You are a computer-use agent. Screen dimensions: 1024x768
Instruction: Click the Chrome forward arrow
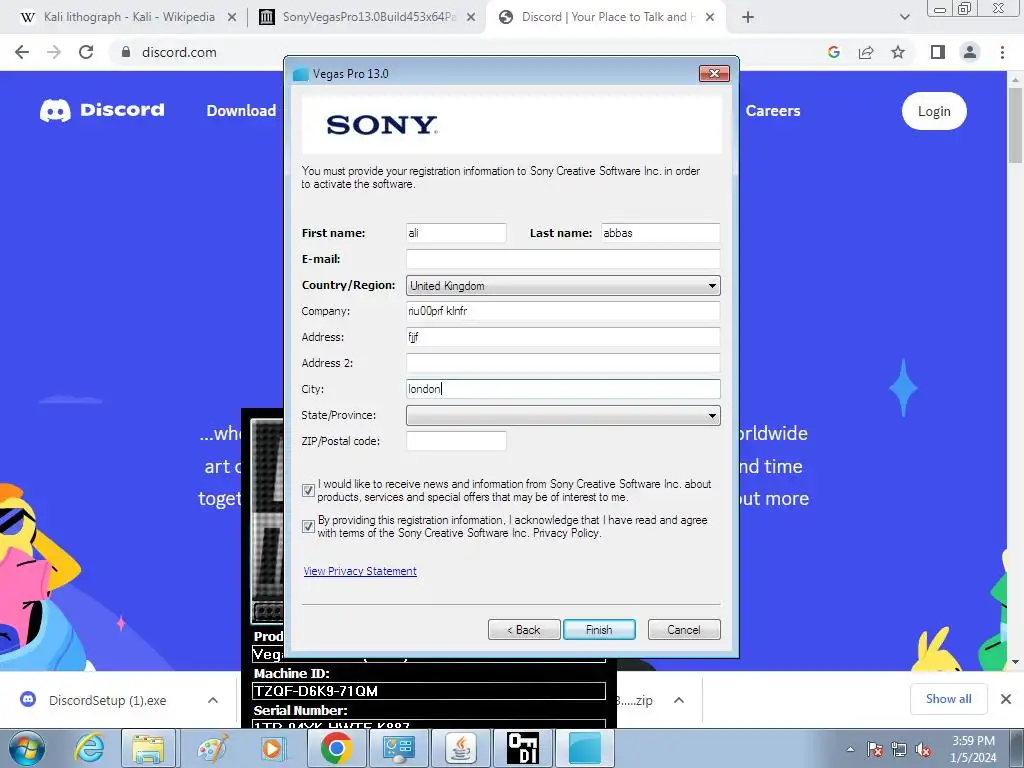[54, 52]
